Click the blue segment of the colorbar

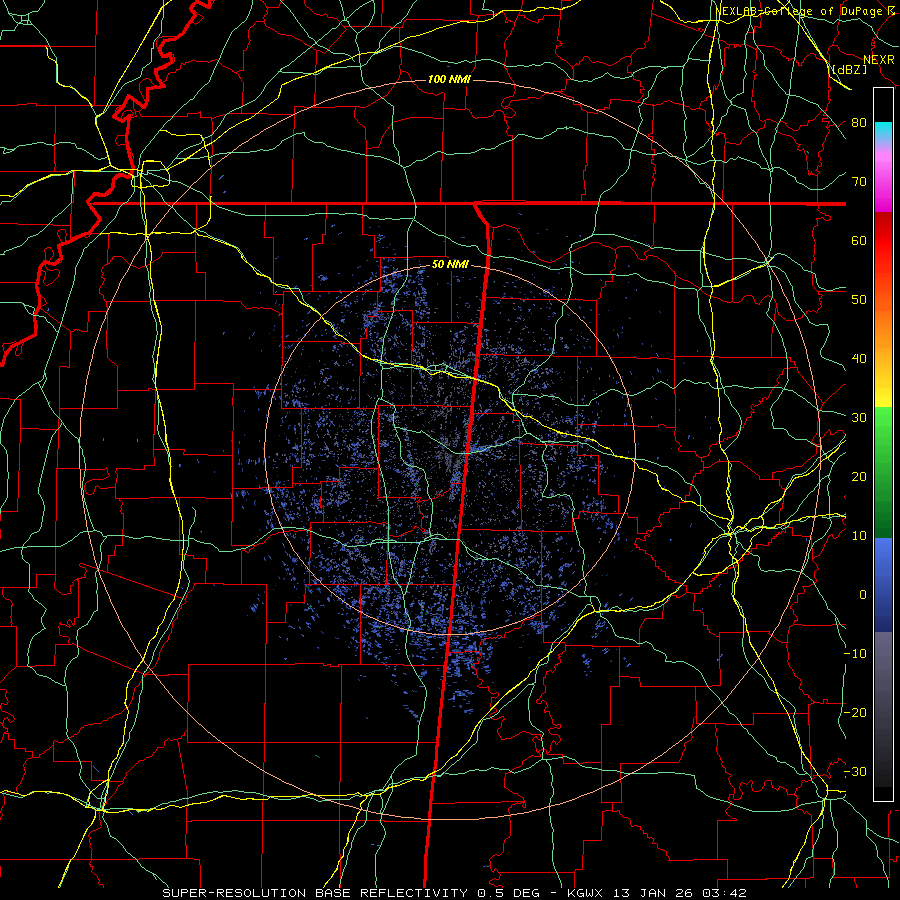point(883,584)
